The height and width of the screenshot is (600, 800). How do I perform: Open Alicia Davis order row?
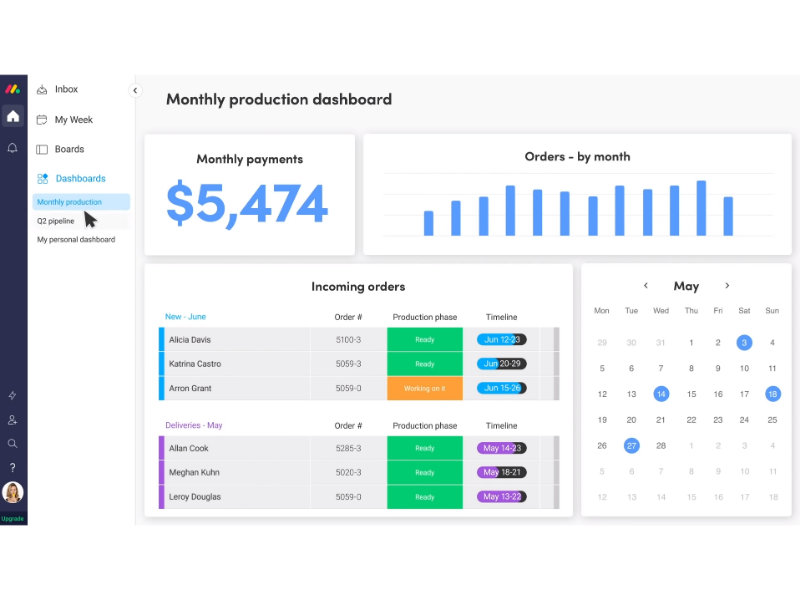[359, 339]
